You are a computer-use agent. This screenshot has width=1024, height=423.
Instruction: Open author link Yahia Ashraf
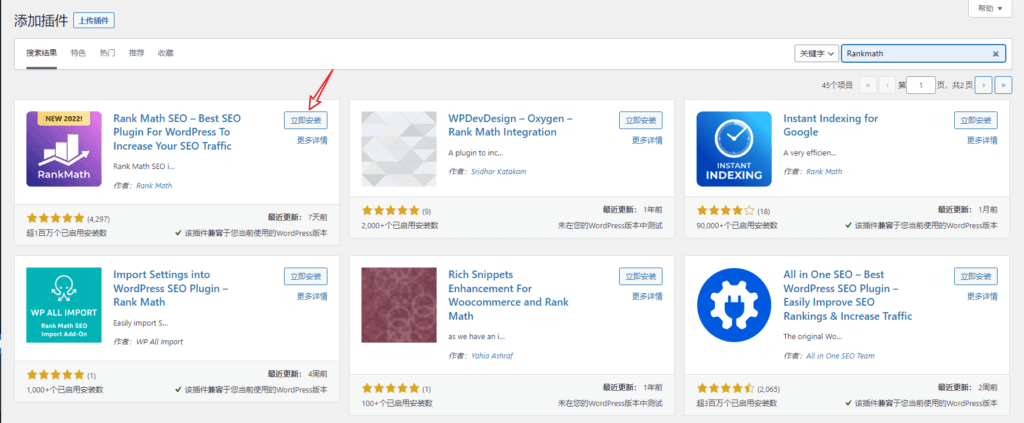click(493, 356)
